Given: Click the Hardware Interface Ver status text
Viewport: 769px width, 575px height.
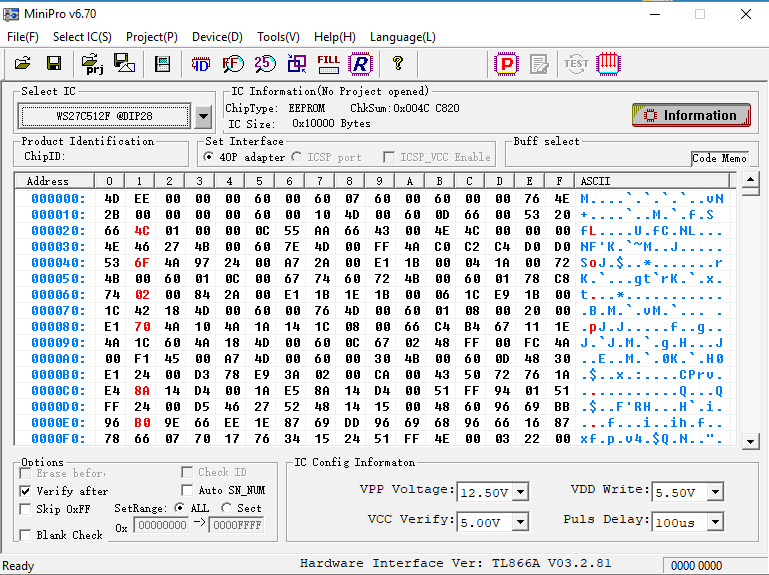Looking at the screenshot, I should [456, 563].
